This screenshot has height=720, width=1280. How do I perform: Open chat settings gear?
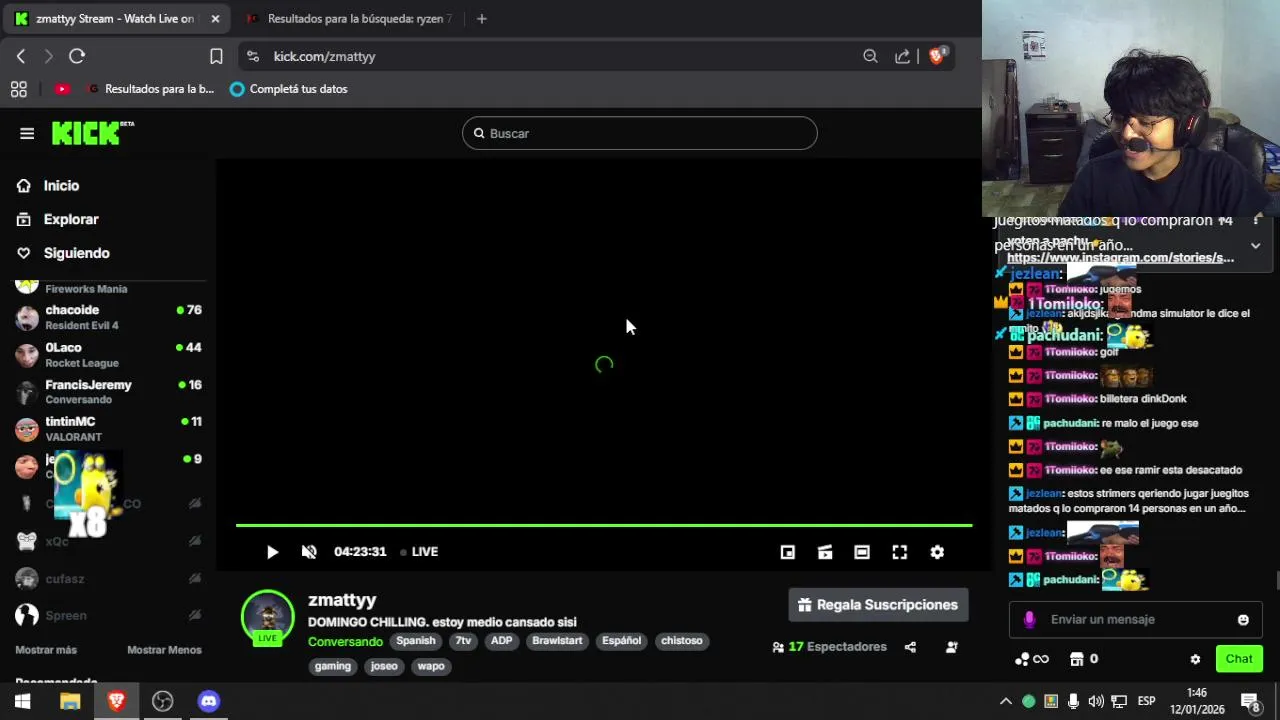[1195, 659]
